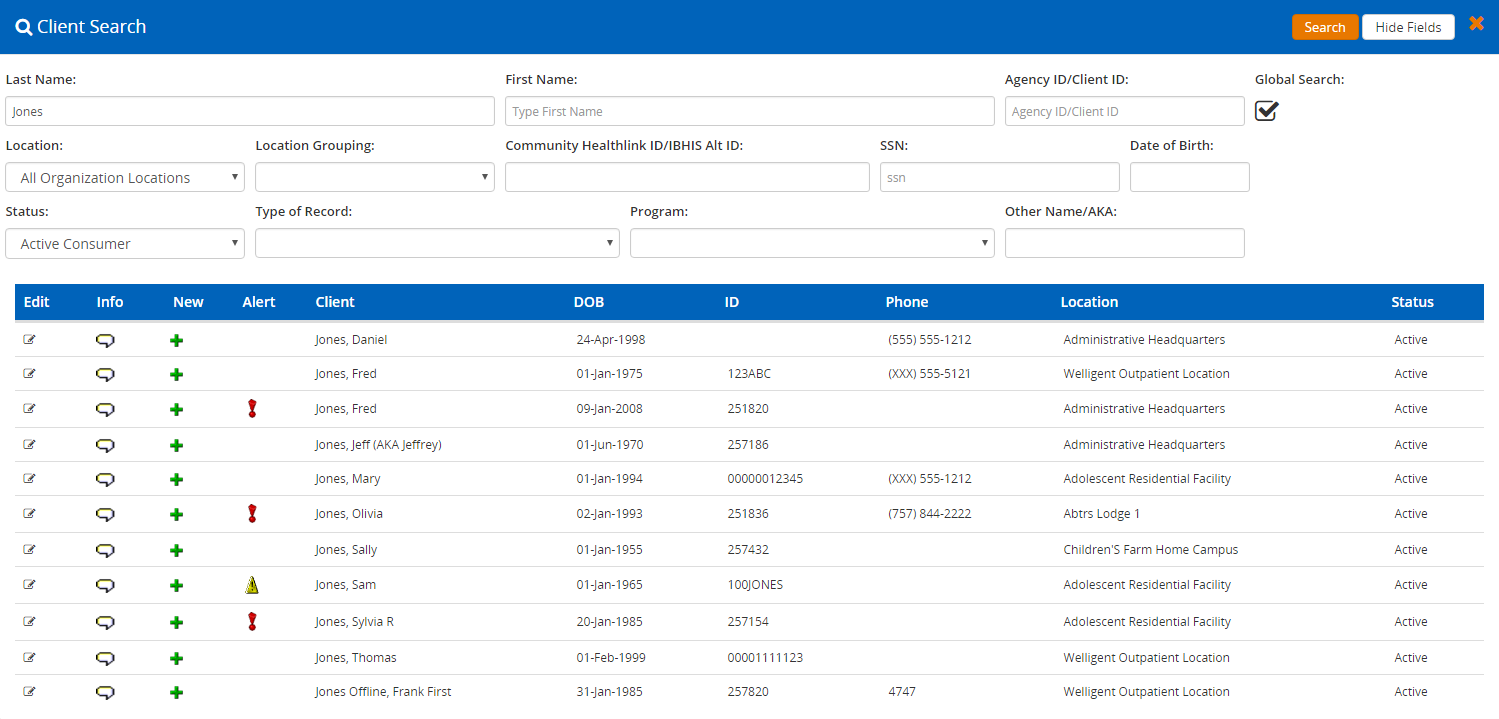Click yellow warning icon for Jones, Sam

coord(252,586)
